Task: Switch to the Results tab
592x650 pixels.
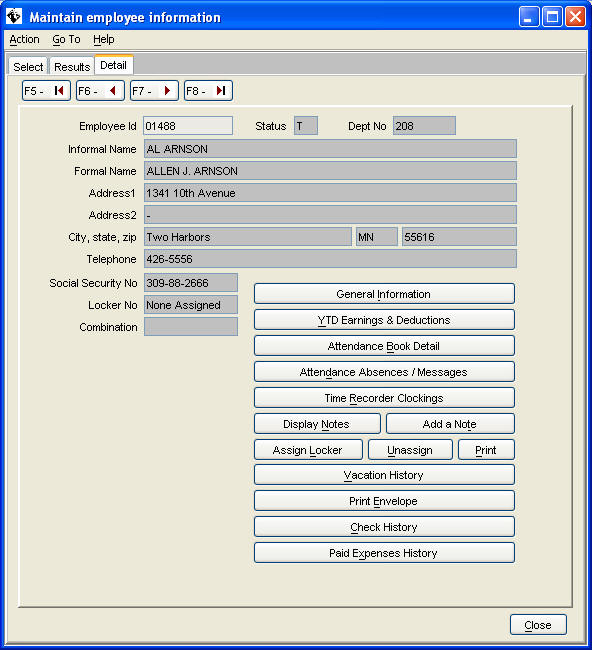Action: (72, 66)
